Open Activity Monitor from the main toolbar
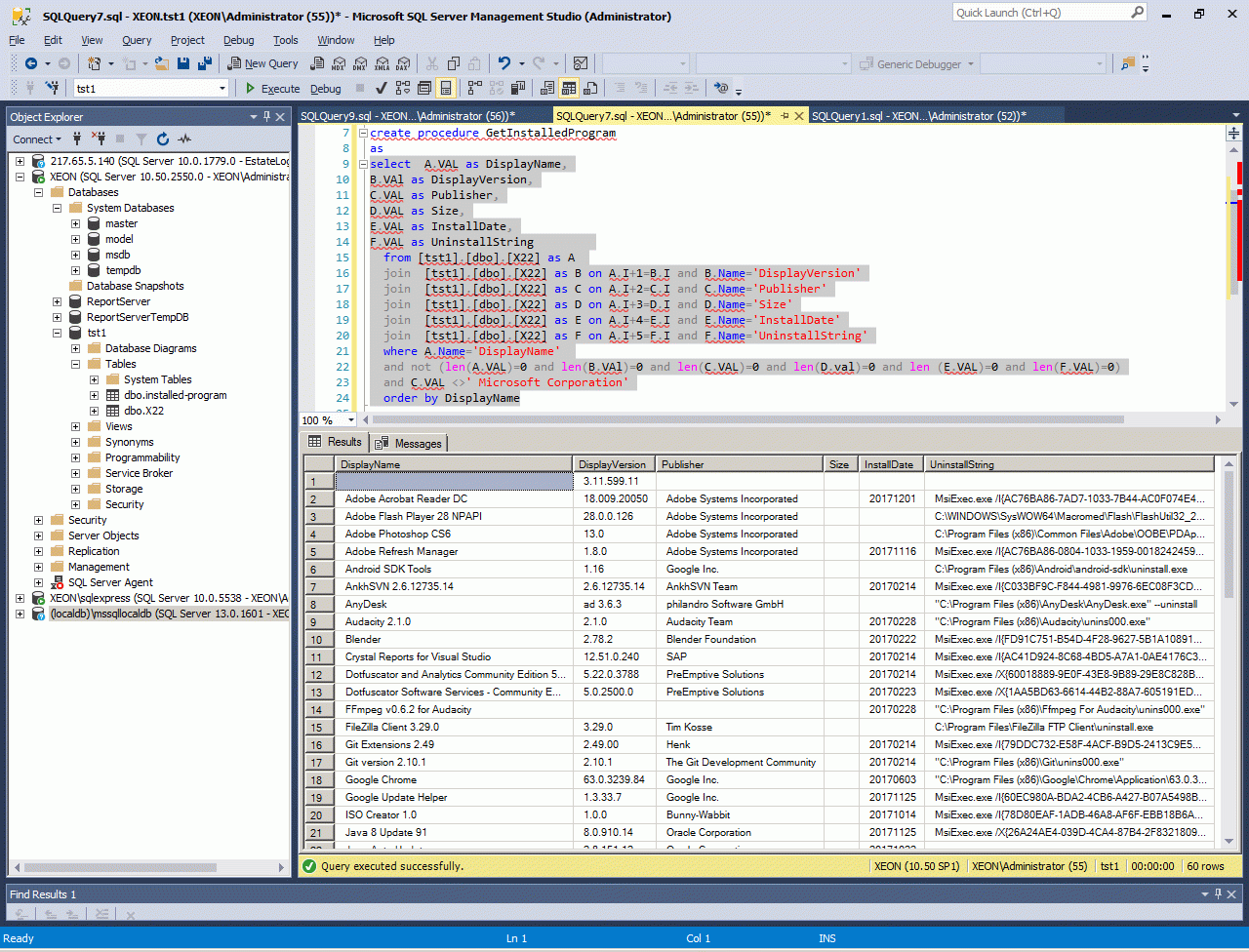 pyautogui.click(x=581, y=63)
